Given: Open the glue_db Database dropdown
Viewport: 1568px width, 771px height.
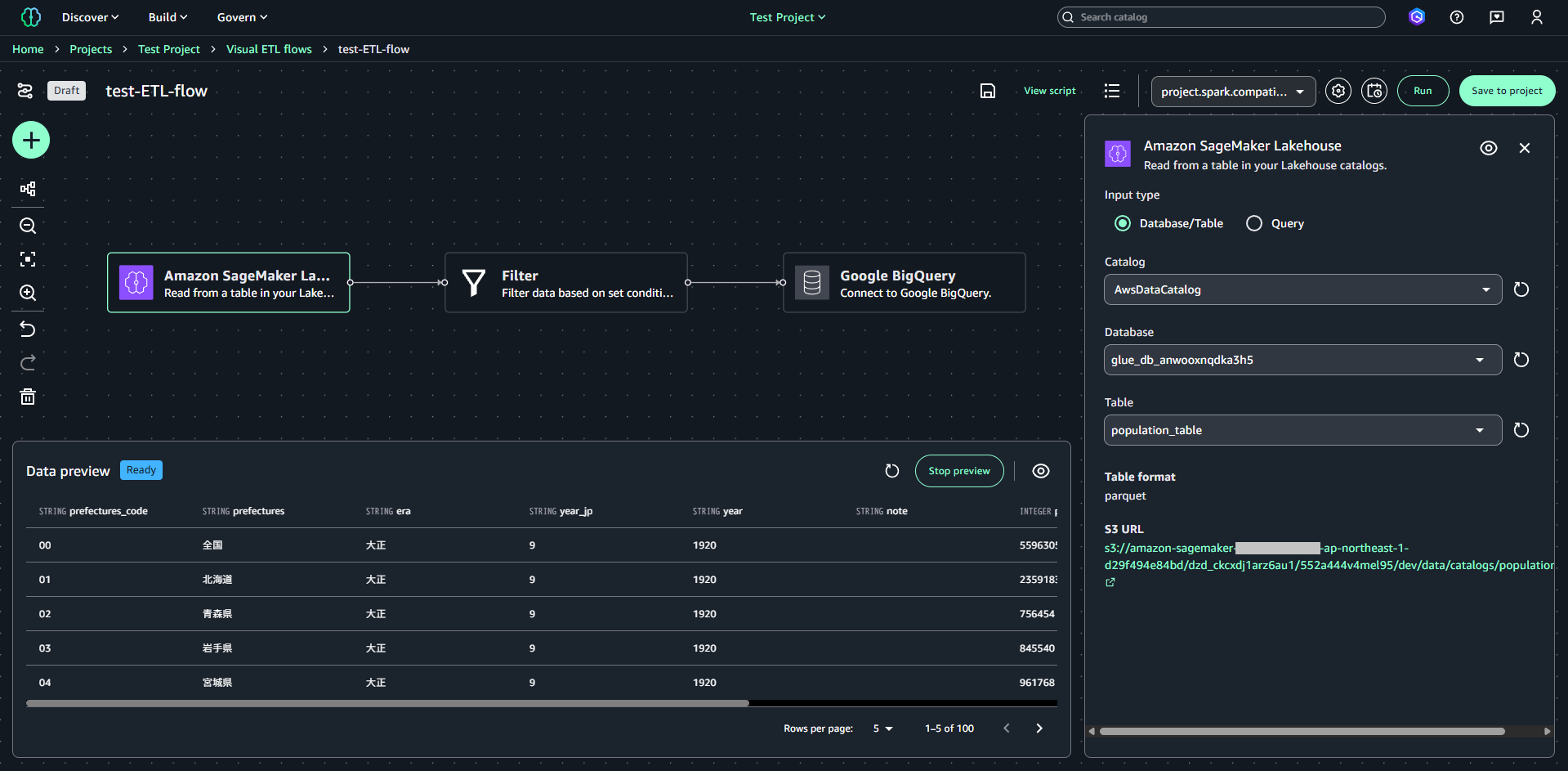Looking at the screenshot, I should pos(1302,360).
